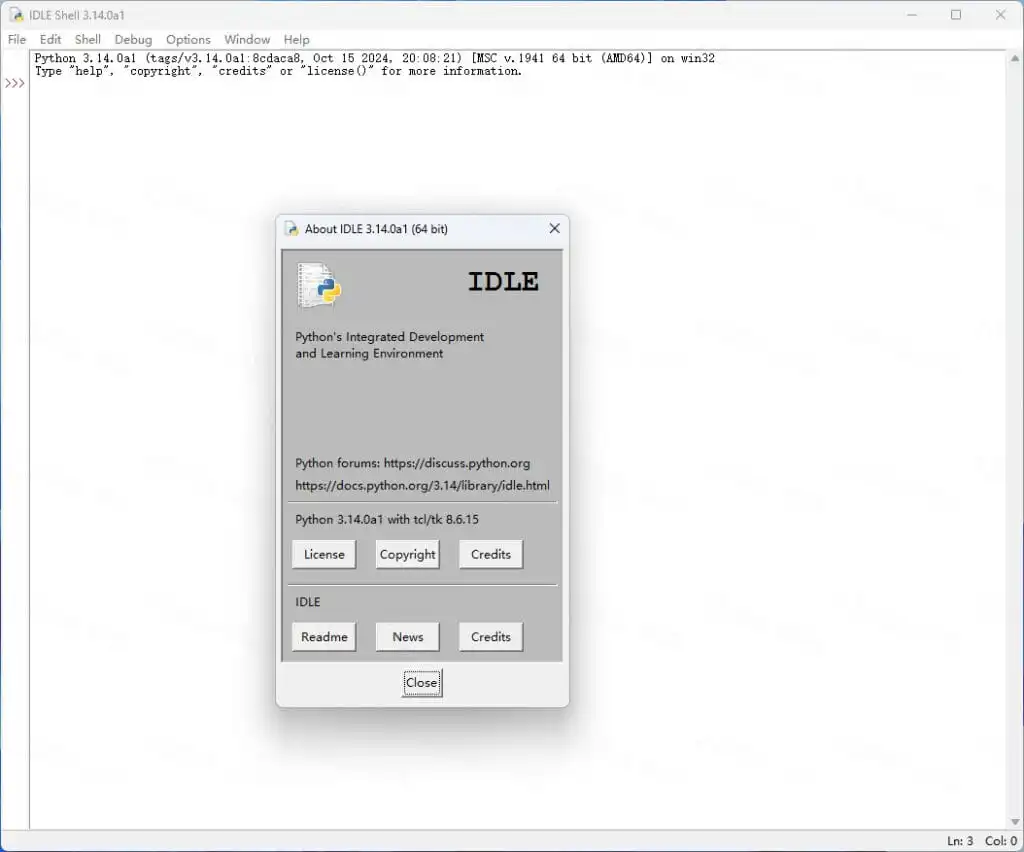The height and width of the screenshot is (852, 1024).
Task: Open the IDLE Readme
Action: tap(324, 637)
